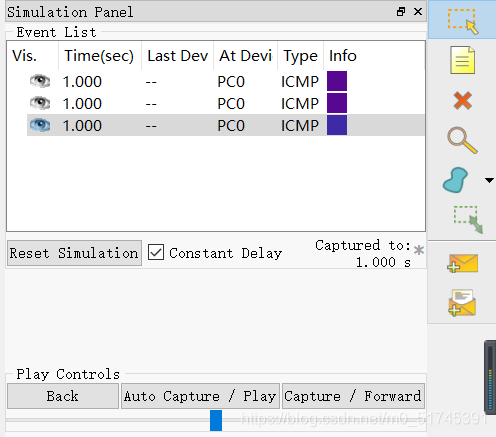Select the highlighted row's ICMP text
The height and width of the screenshot is (437, 496).
(300, 126)
